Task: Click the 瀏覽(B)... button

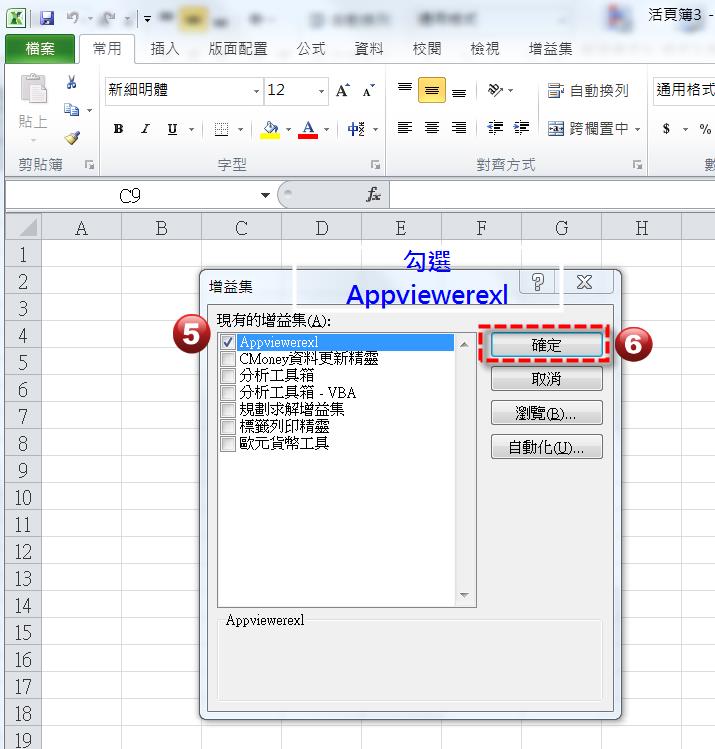Action: (546, 413)
